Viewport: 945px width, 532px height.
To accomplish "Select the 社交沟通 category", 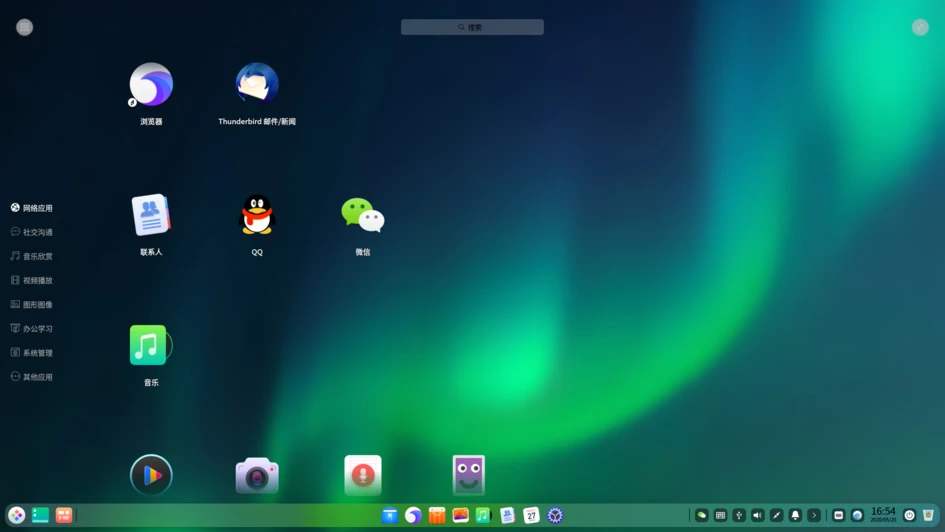I will click(31, 232).
